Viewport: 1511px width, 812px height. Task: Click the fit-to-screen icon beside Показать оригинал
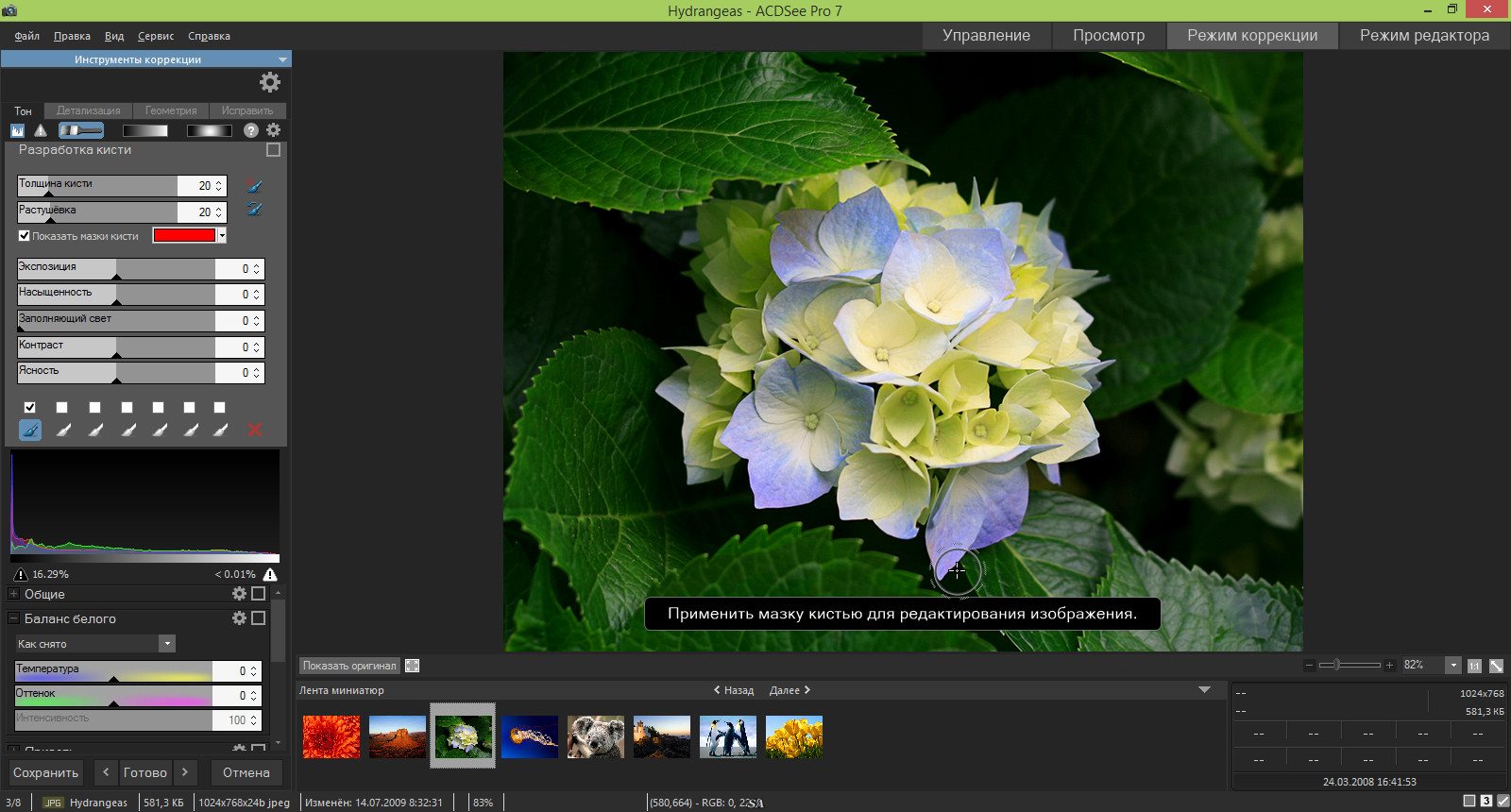(x=413, y=666)
